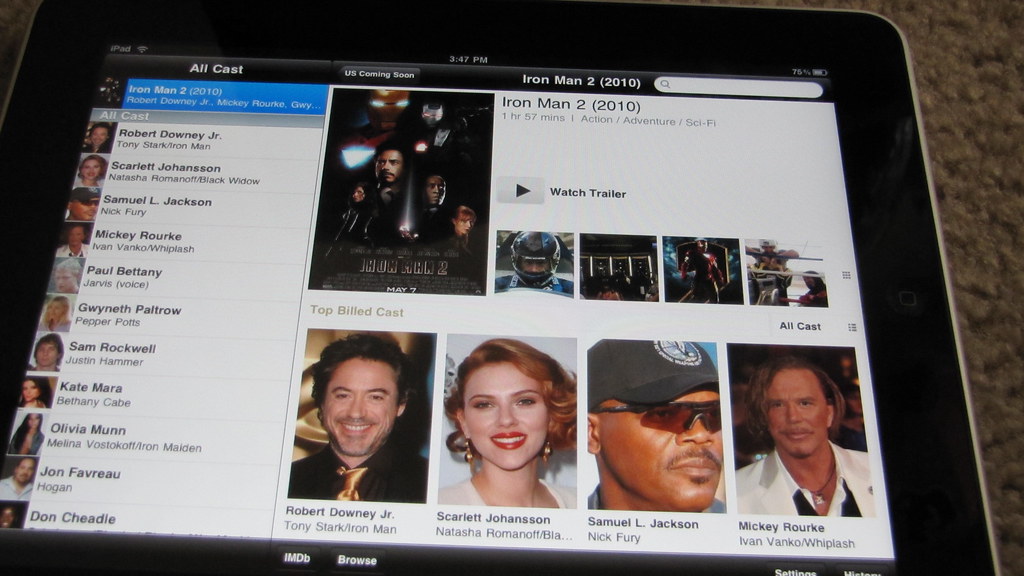Open the Iron Man 2 movie poster
1024x576 pixels.
pos(401,192)
